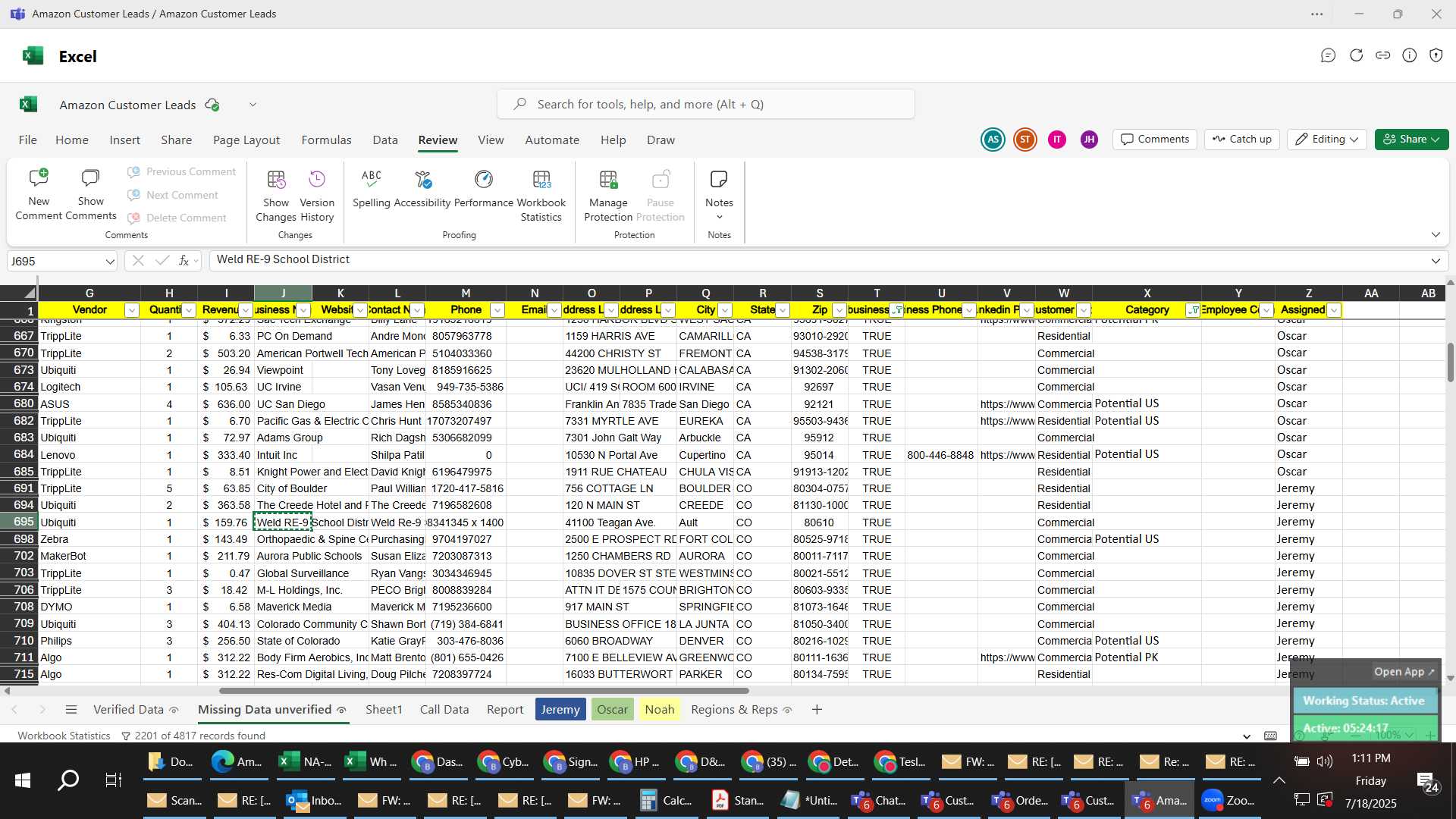Image resolution: width=1456 pixels, height=819 pixels.
Task: Open the Call Data sheet
Action: click(x=444, y=710)
